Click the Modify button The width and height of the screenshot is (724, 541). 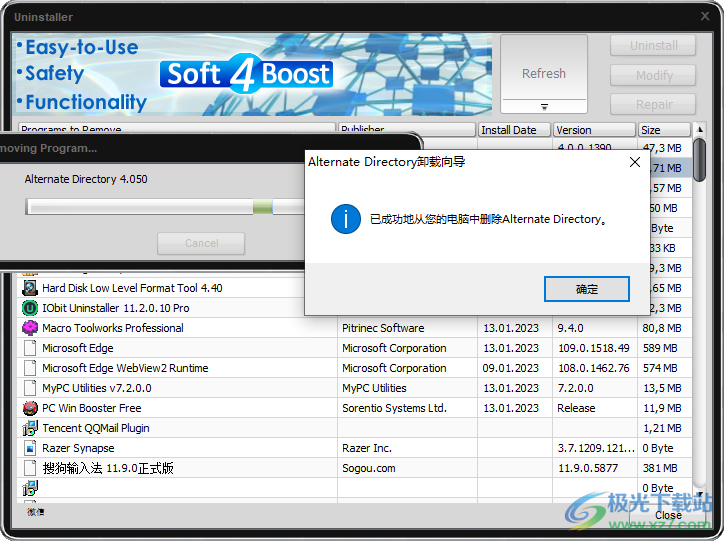653,75
